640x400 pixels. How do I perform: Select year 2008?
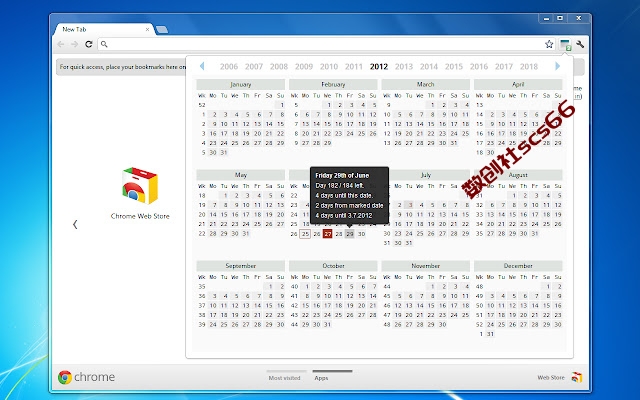279,67
